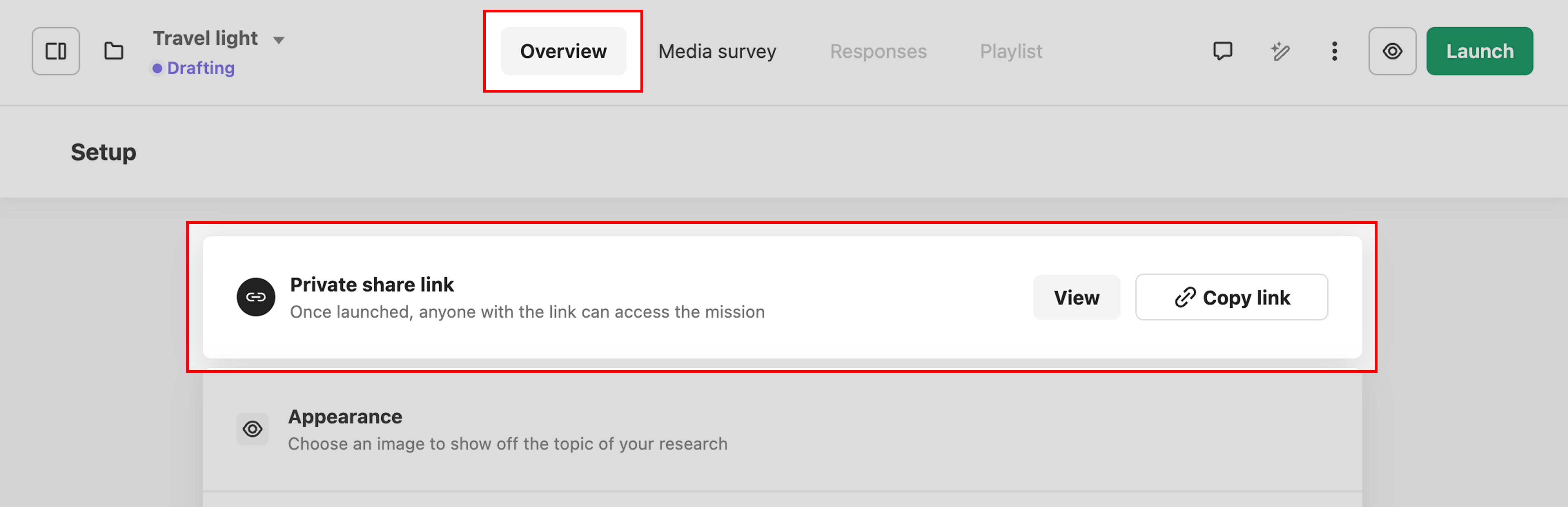Switch to the Media survey tab
This screenshot has width=1568, height=507.
pos(717,51)
